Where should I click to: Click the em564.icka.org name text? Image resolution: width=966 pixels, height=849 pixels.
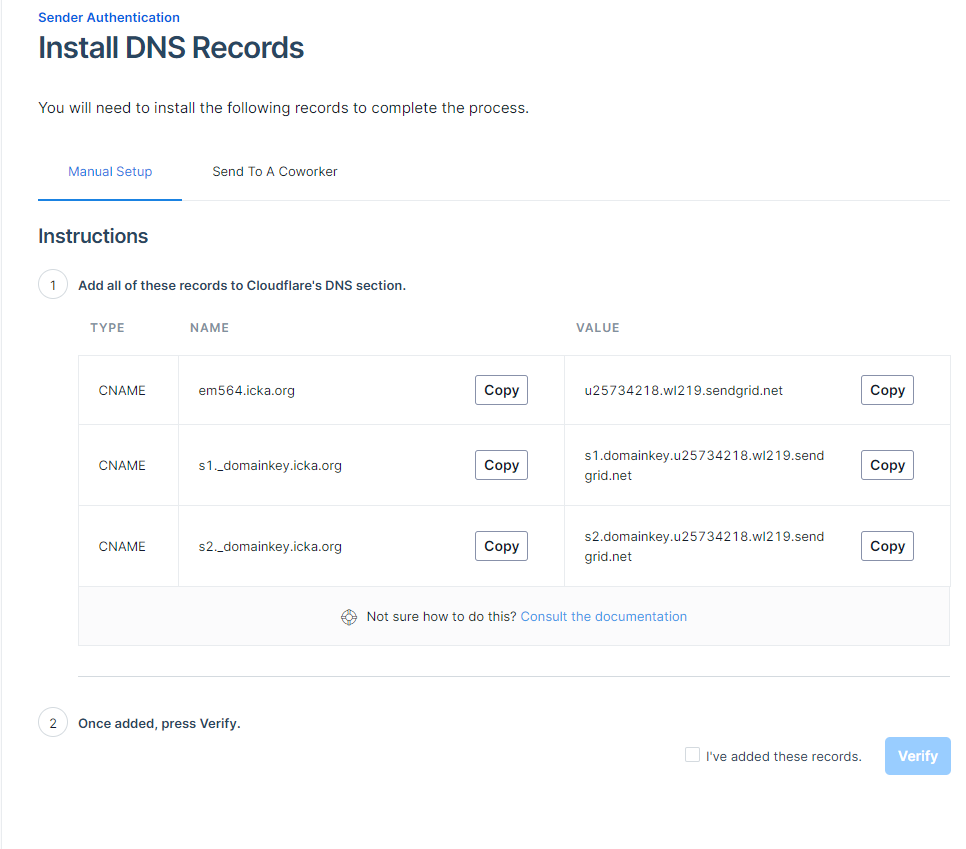coord(247,391)
